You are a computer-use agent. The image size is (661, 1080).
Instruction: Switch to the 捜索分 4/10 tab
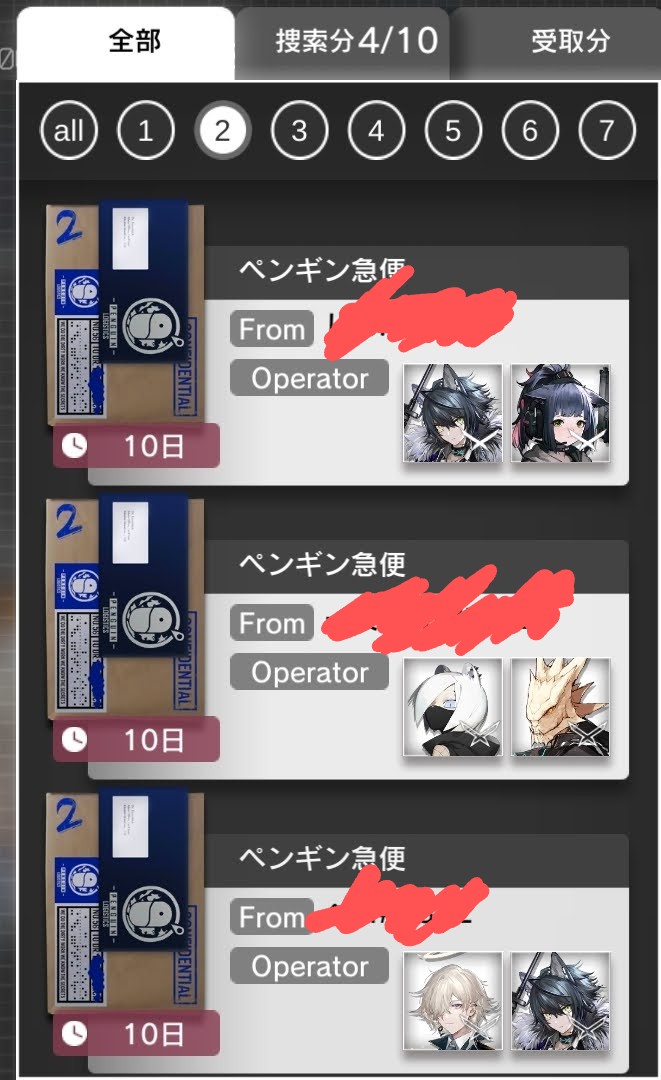[343, 43]
